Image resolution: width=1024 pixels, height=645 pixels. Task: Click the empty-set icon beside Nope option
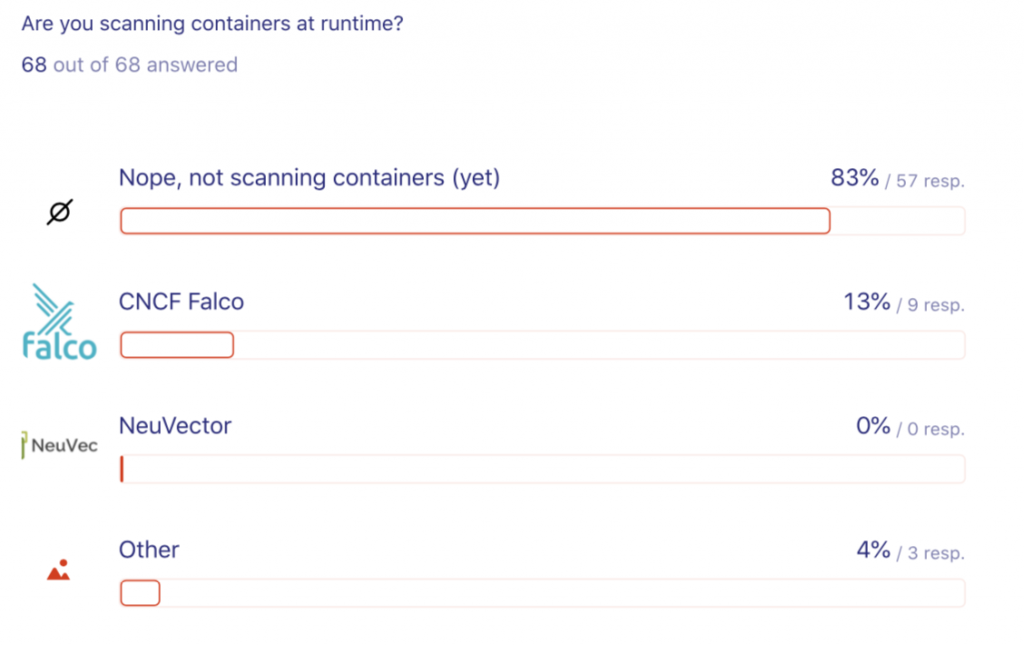(60, 212)
